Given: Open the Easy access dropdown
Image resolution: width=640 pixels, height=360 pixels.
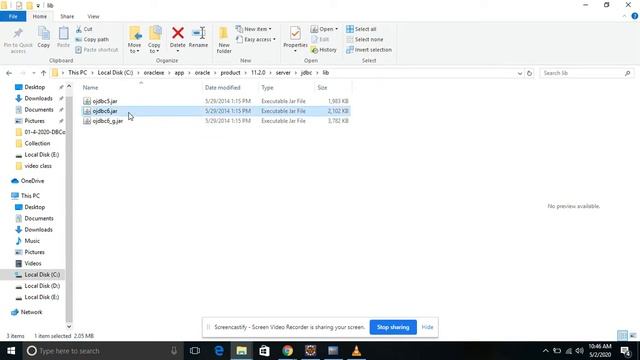Looking at the screenshot, I should 256,39.
